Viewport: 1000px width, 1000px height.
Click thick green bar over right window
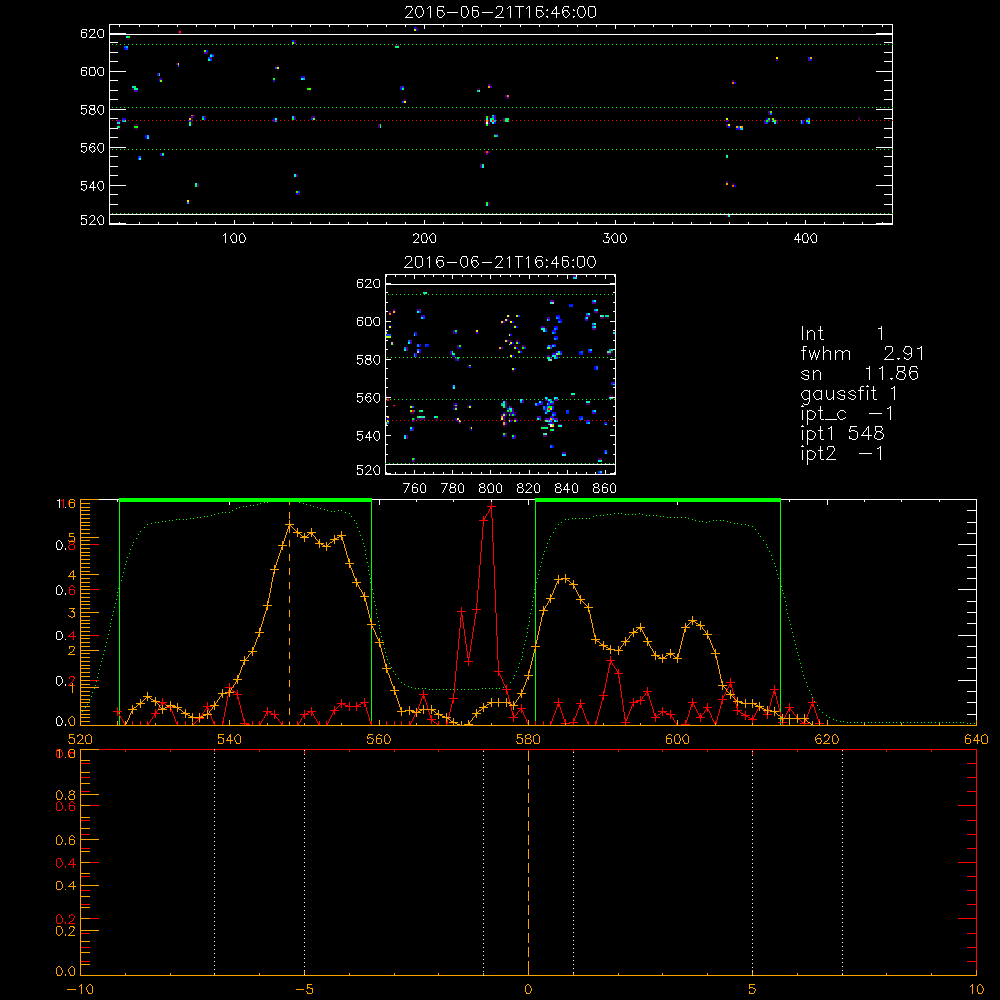tap(658, 500)
